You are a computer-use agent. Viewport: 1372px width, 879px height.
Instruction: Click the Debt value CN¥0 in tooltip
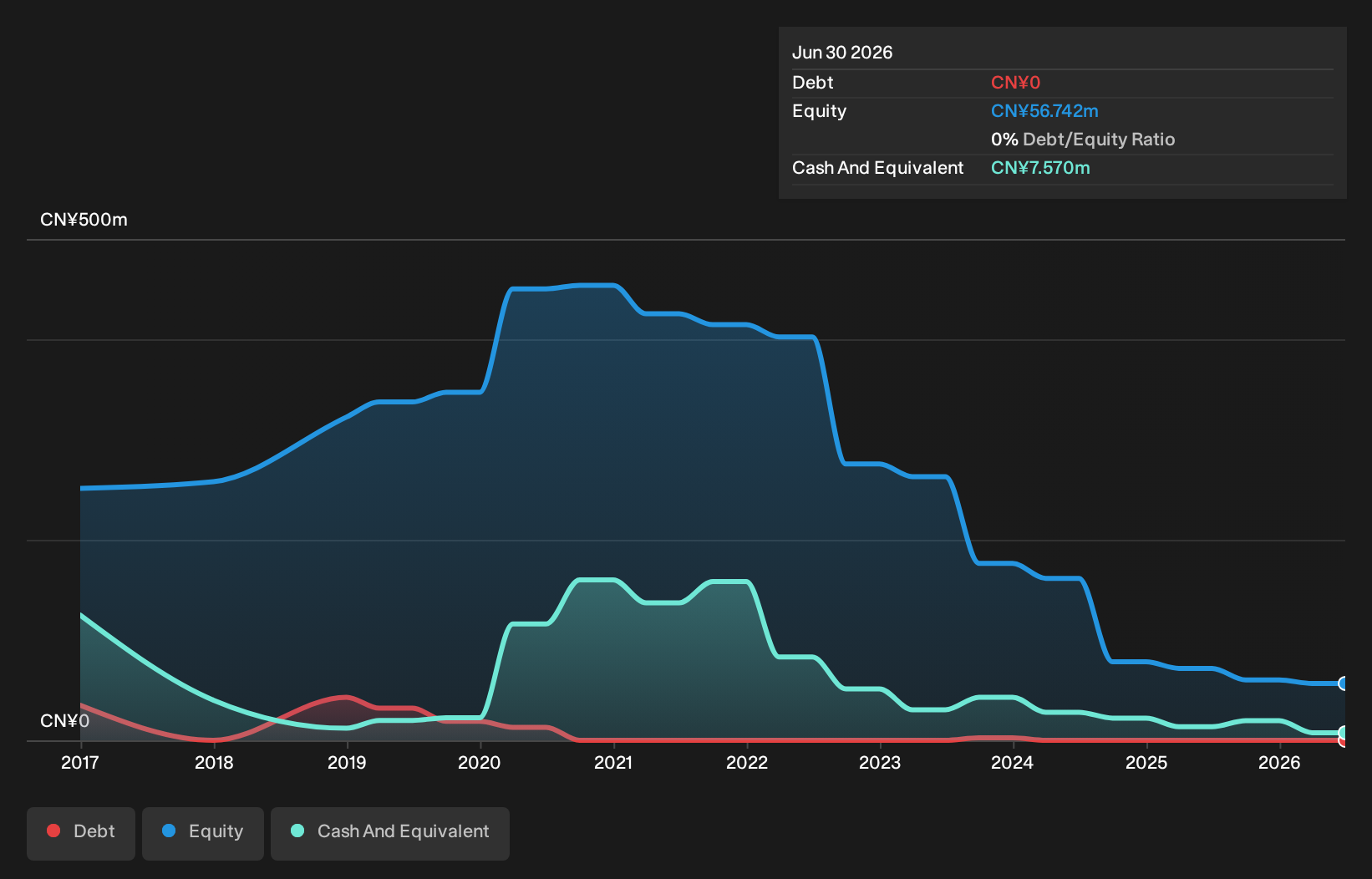point(1015,83)
